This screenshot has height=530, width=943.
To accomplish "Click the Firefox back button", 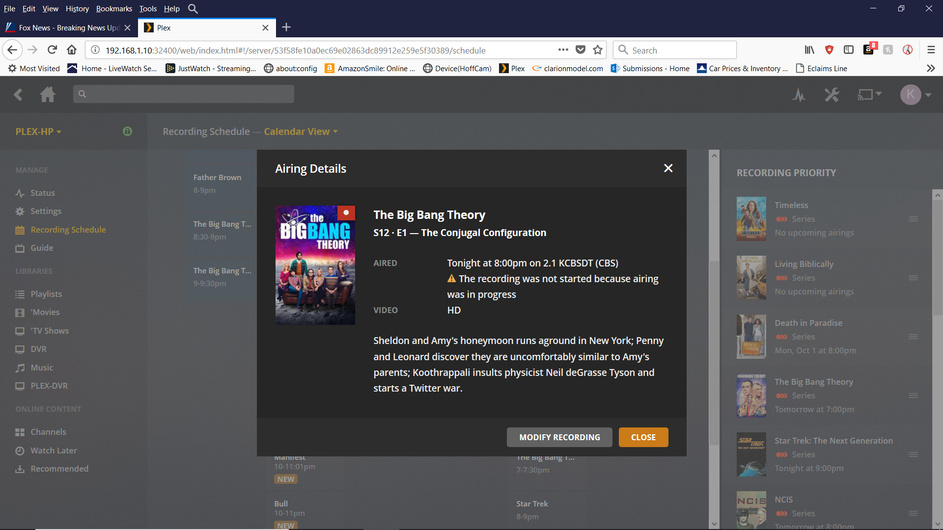I will 12,50.
